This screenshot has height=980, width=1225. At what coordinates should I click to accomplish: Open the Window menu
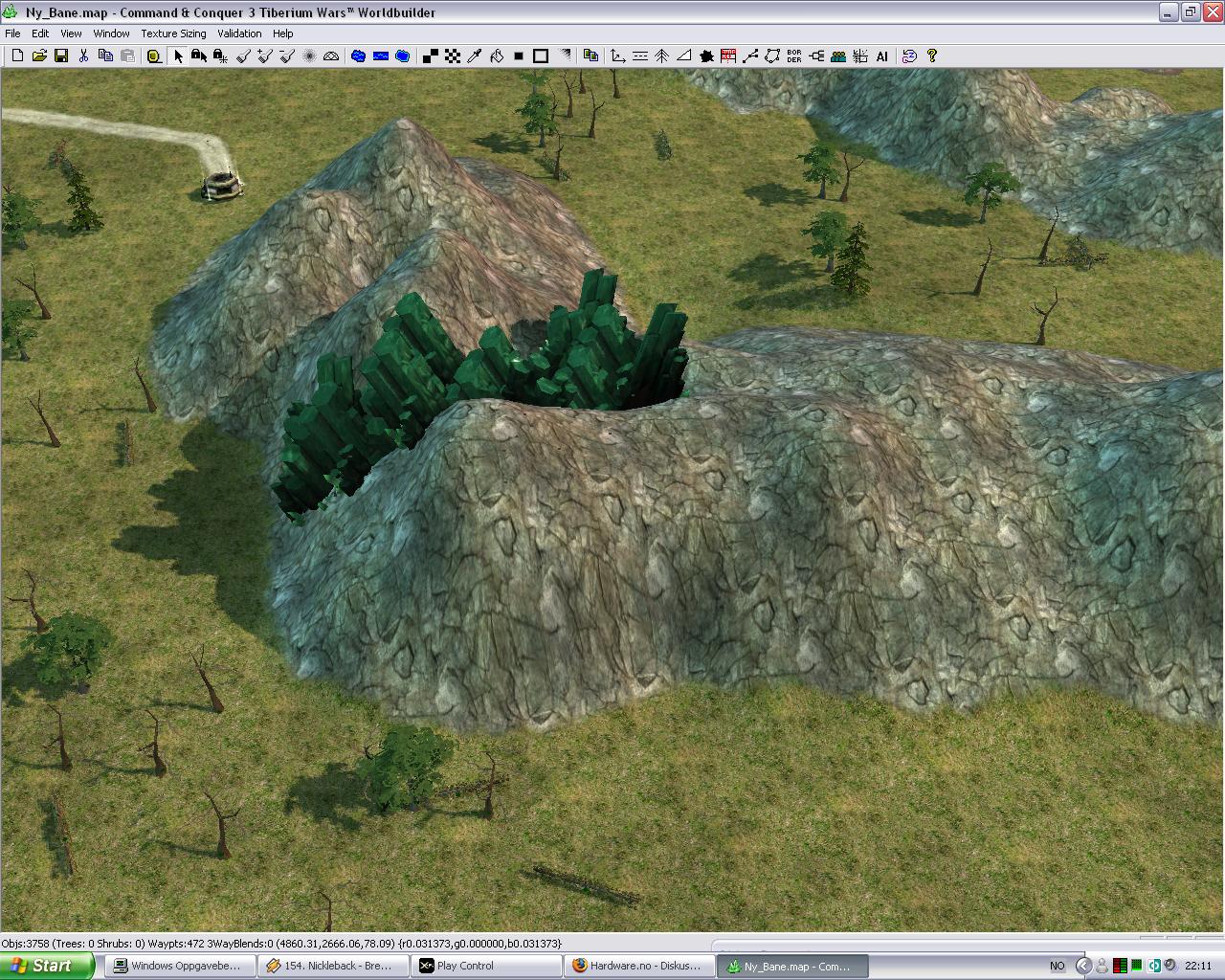111,33
